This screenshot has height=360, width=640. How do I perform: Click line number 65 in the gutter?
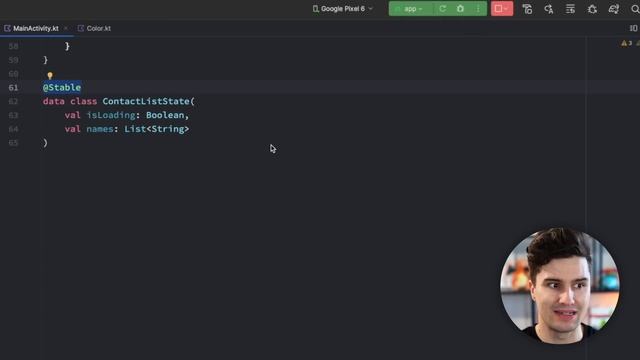point(13,143)
